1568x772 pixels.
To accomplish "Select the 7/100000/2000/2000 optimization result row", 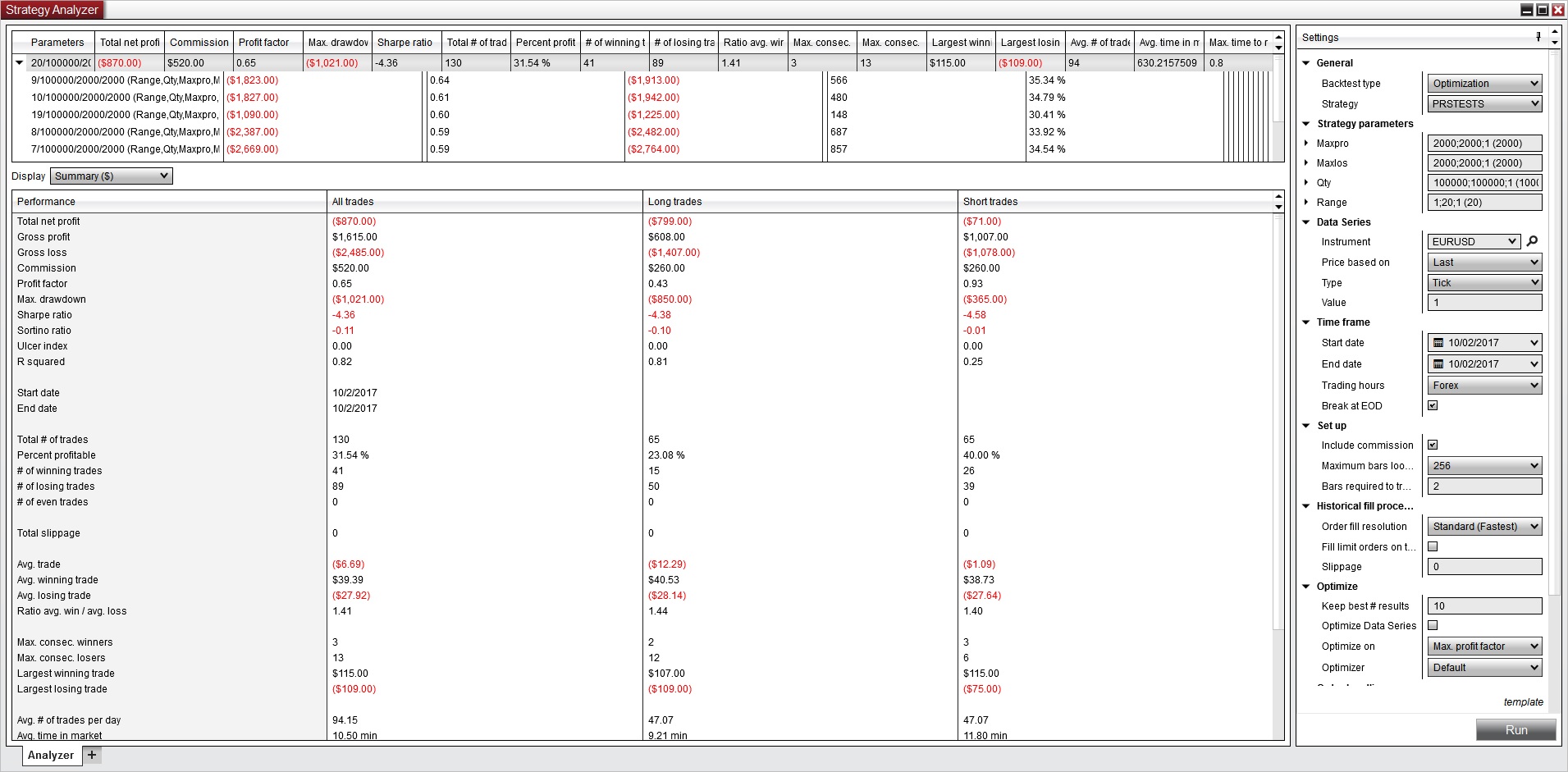I will [642, 149].
